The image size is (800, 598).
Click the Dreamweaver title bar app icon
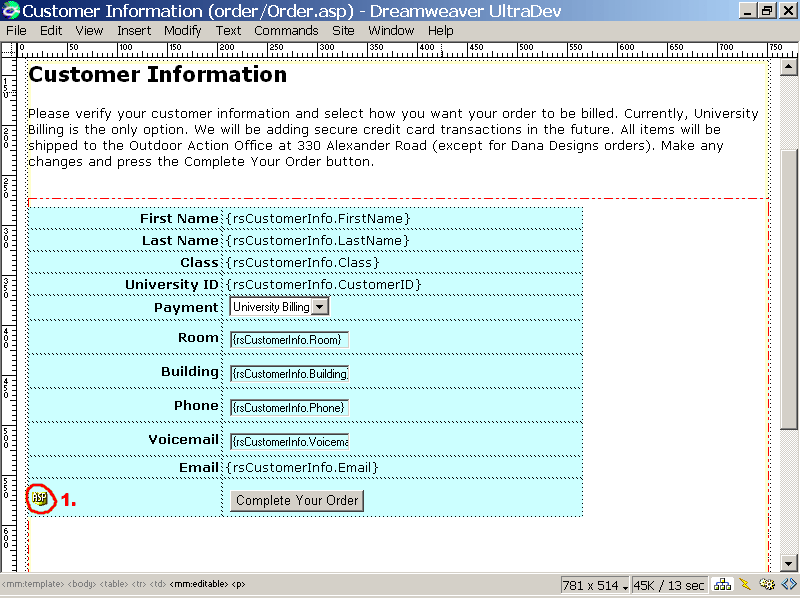point(11,11)
